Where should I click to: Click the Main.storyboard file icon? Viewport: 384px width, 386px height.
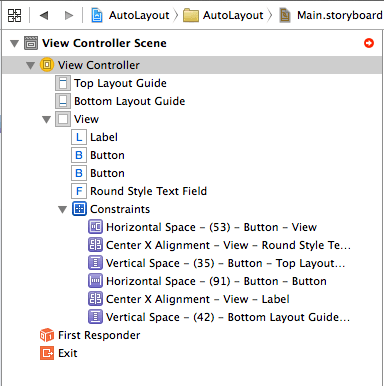pos(285,15)
